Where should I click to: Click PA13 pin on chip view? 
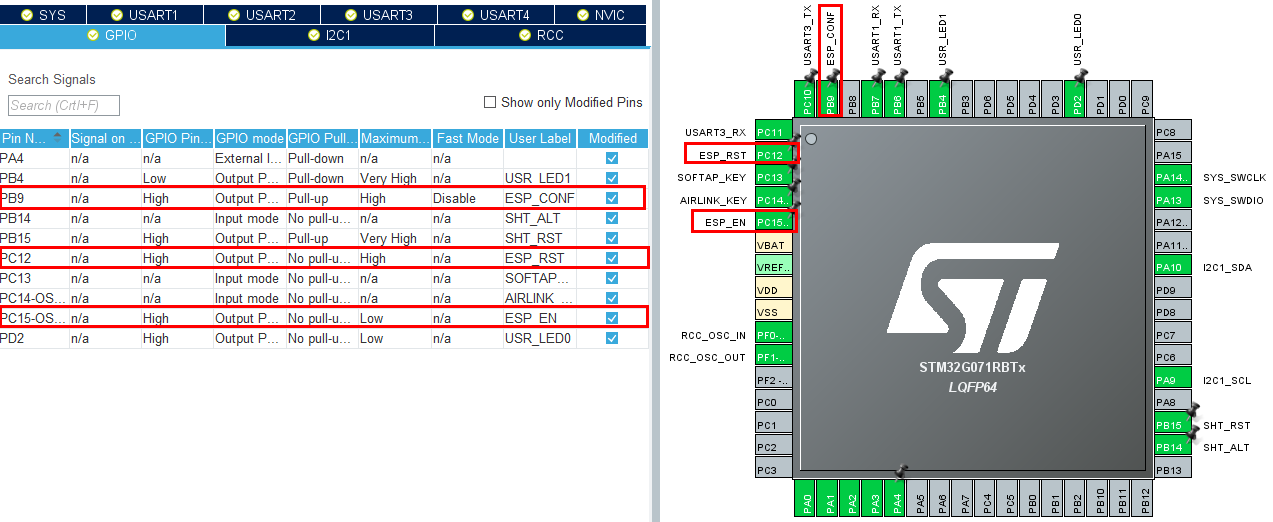click(x=1172, y=200)
